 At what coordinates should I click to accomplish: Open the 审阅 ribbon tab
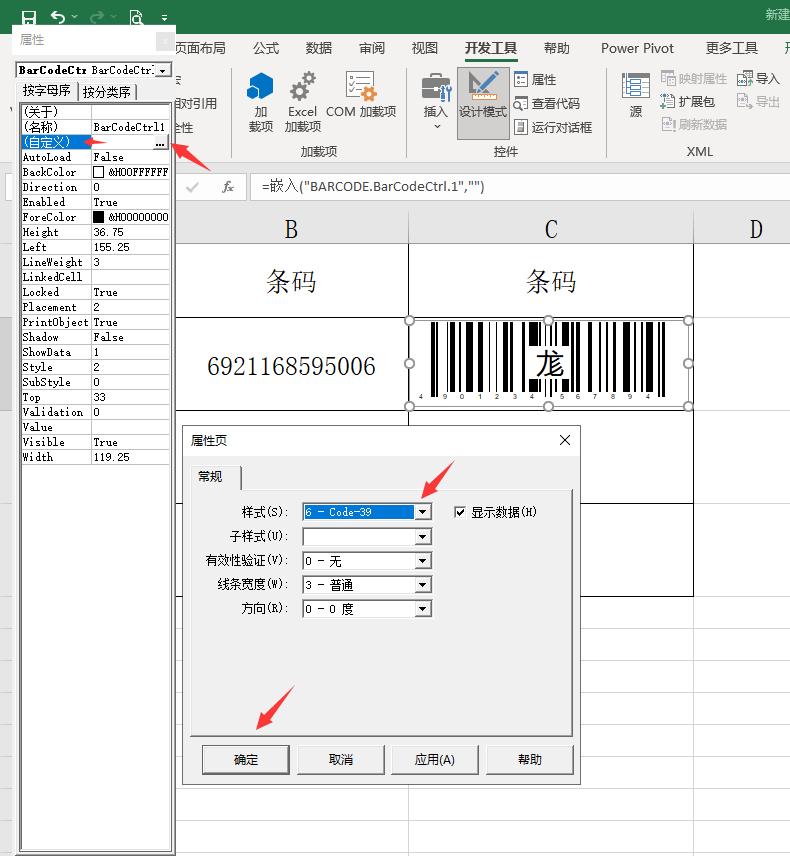(372, 48)
